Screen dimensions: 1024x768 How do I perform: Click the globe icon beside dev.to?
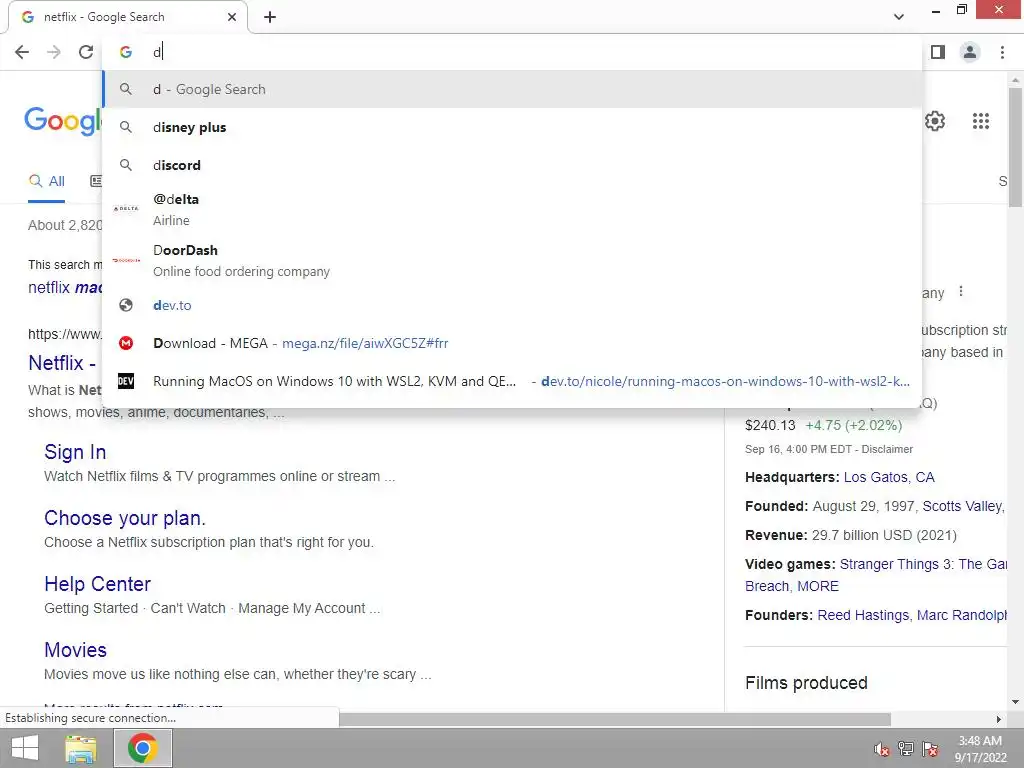click(x=126, y=305)
